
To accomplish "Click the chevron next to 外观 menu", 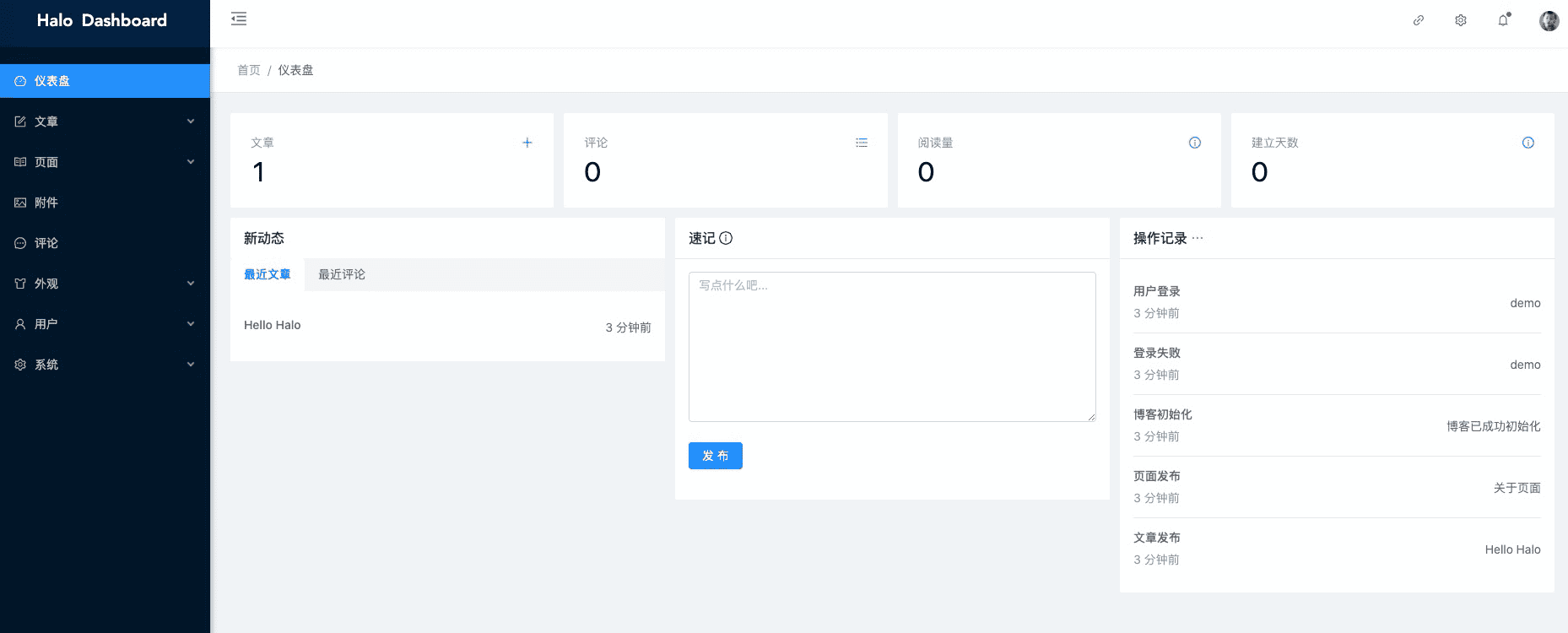I will pyautogui.click(x=191, y=284).
